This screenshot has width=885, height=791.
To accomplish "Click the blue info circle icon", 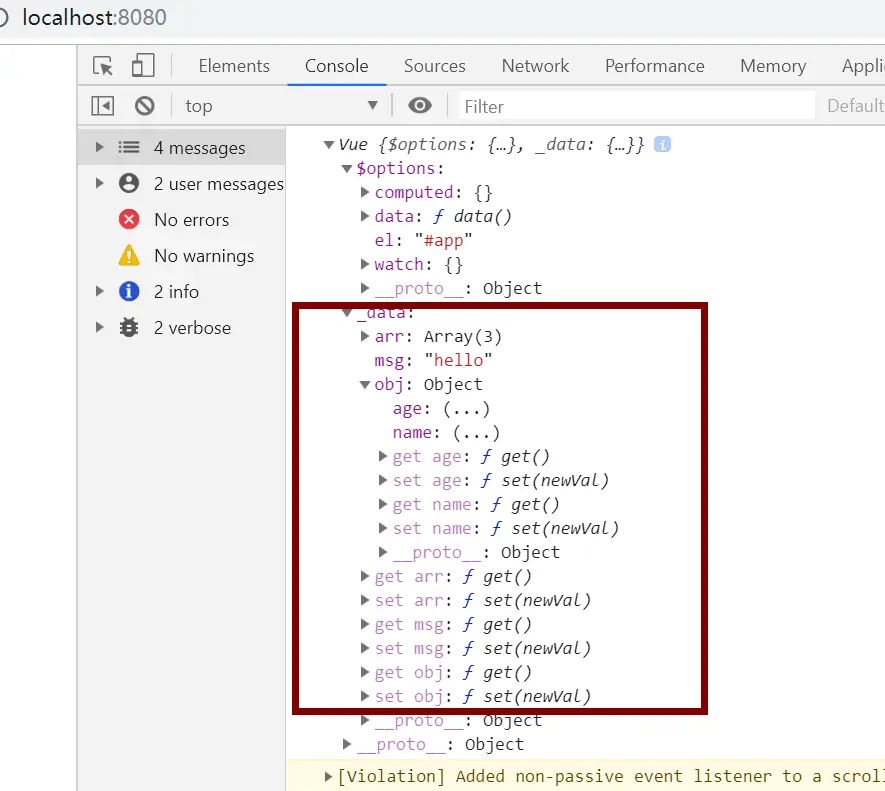I will tap(129, 291).
